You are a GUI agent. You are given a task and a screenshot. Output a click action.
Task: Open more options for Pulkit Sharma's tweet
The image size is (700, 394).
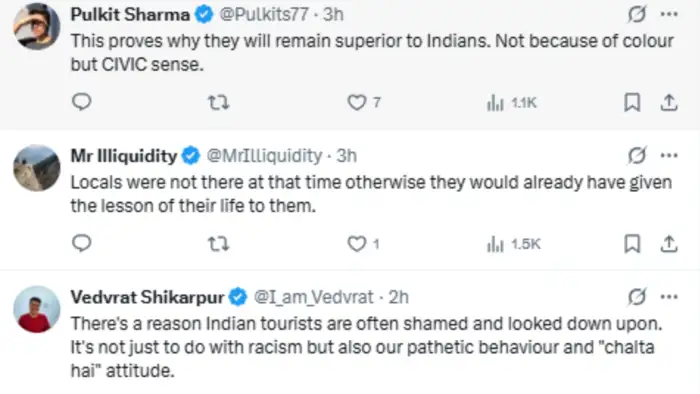point(669,14)
